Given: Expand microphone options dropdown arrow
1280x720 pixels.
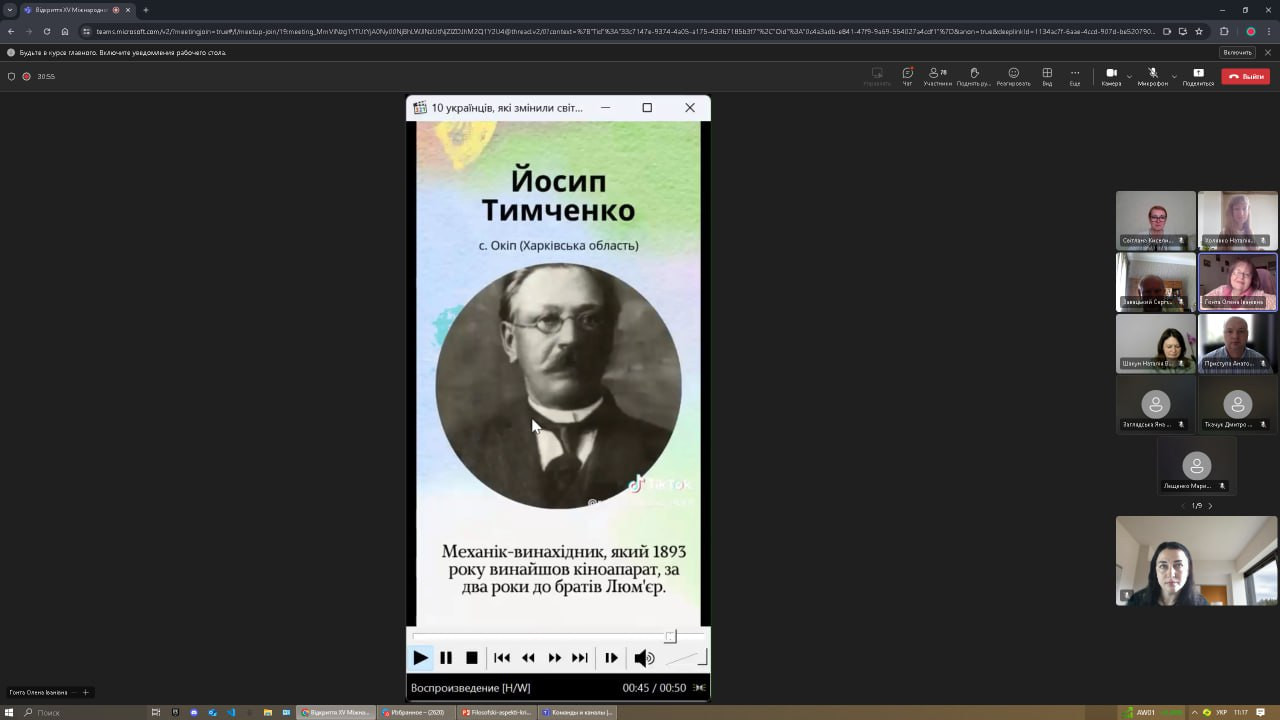Looking at the screenshot, I should click(x=1174, y=77).
